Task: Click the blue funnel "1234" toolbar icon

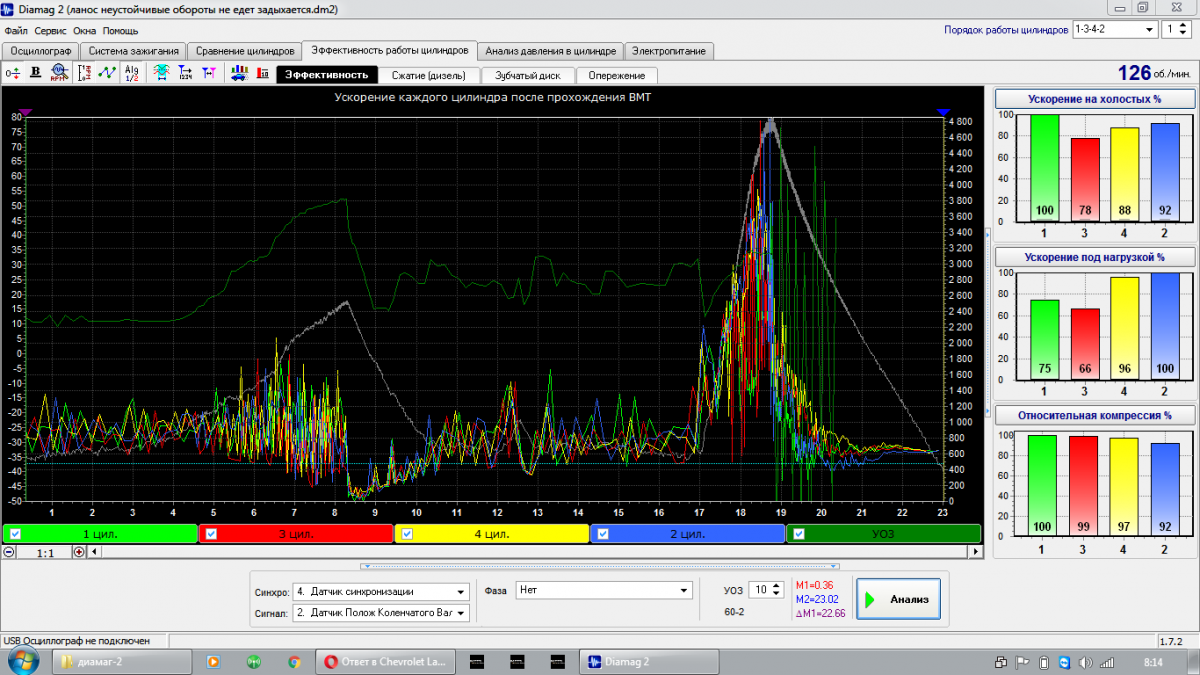Action: [x=185, y=72]
